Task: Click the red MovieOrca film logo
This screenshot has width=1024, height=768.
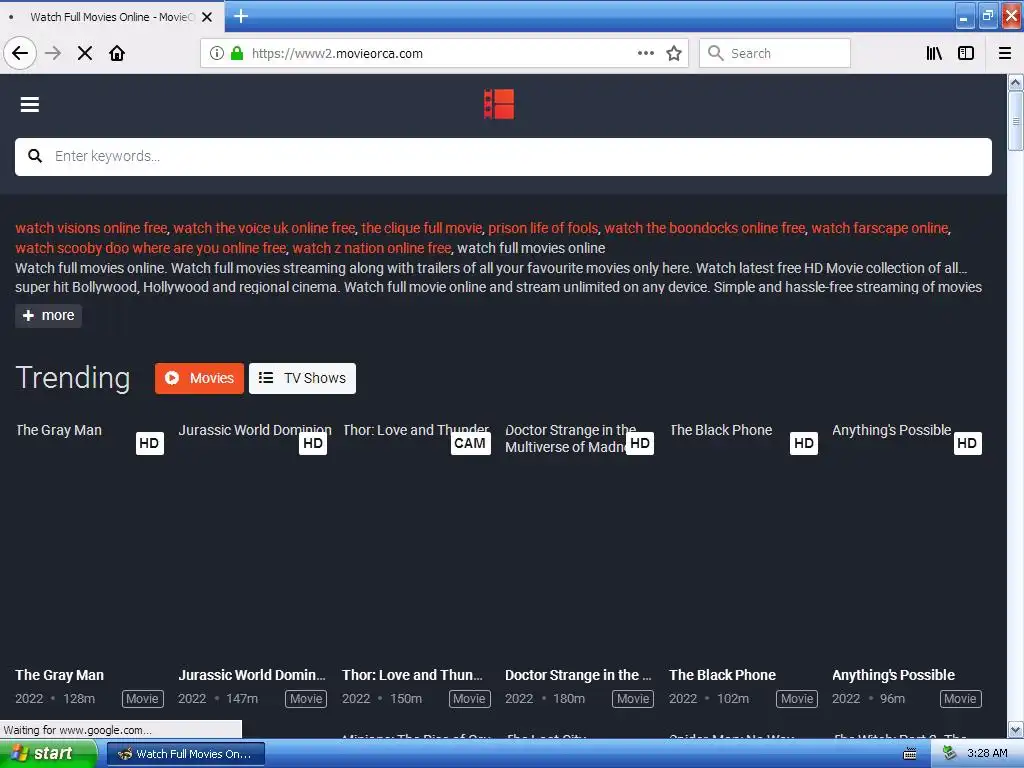Action: pyautogui.click(x=499, y=104)
